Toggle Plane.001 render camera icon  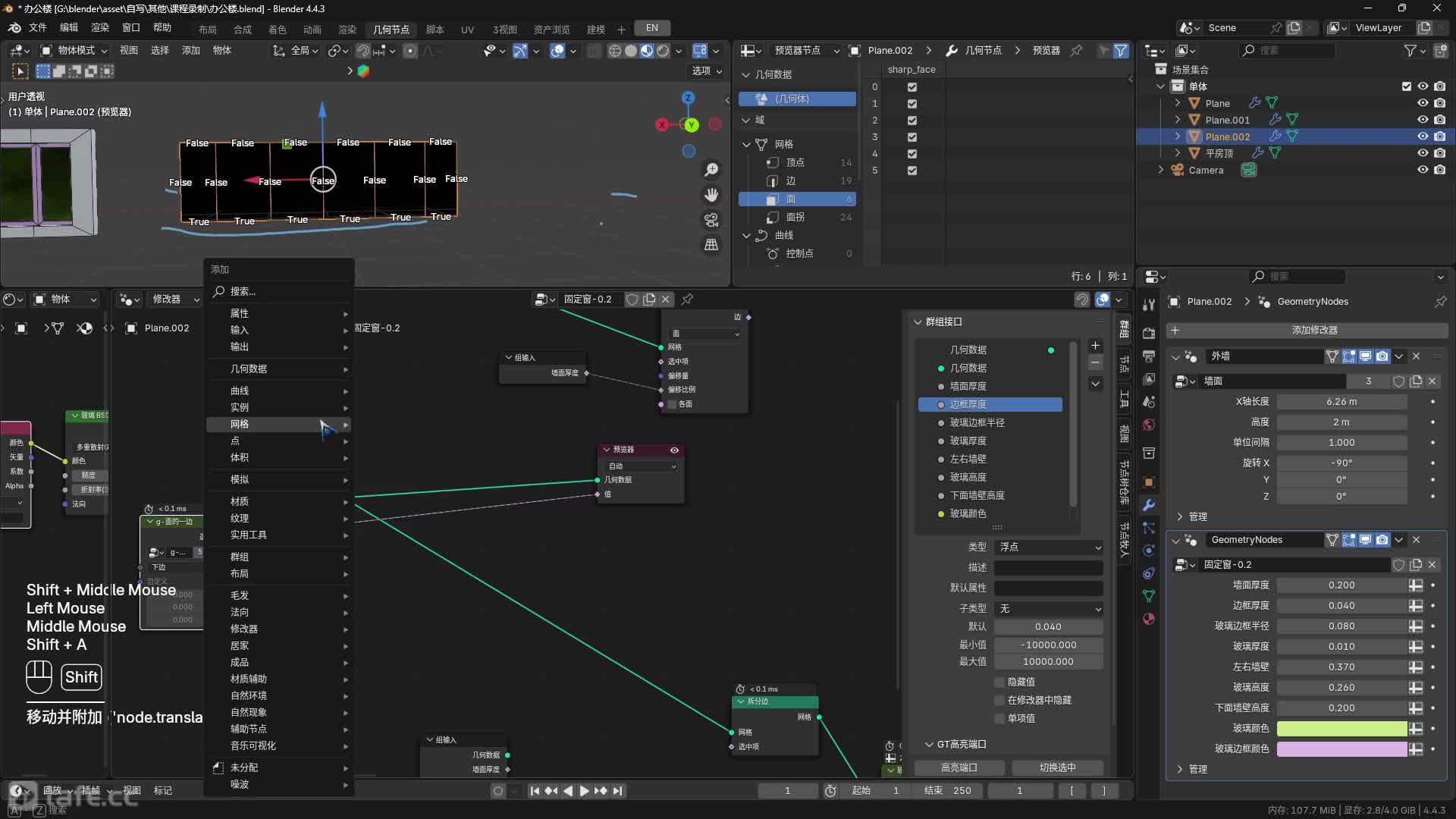[x=1440, y=120]
